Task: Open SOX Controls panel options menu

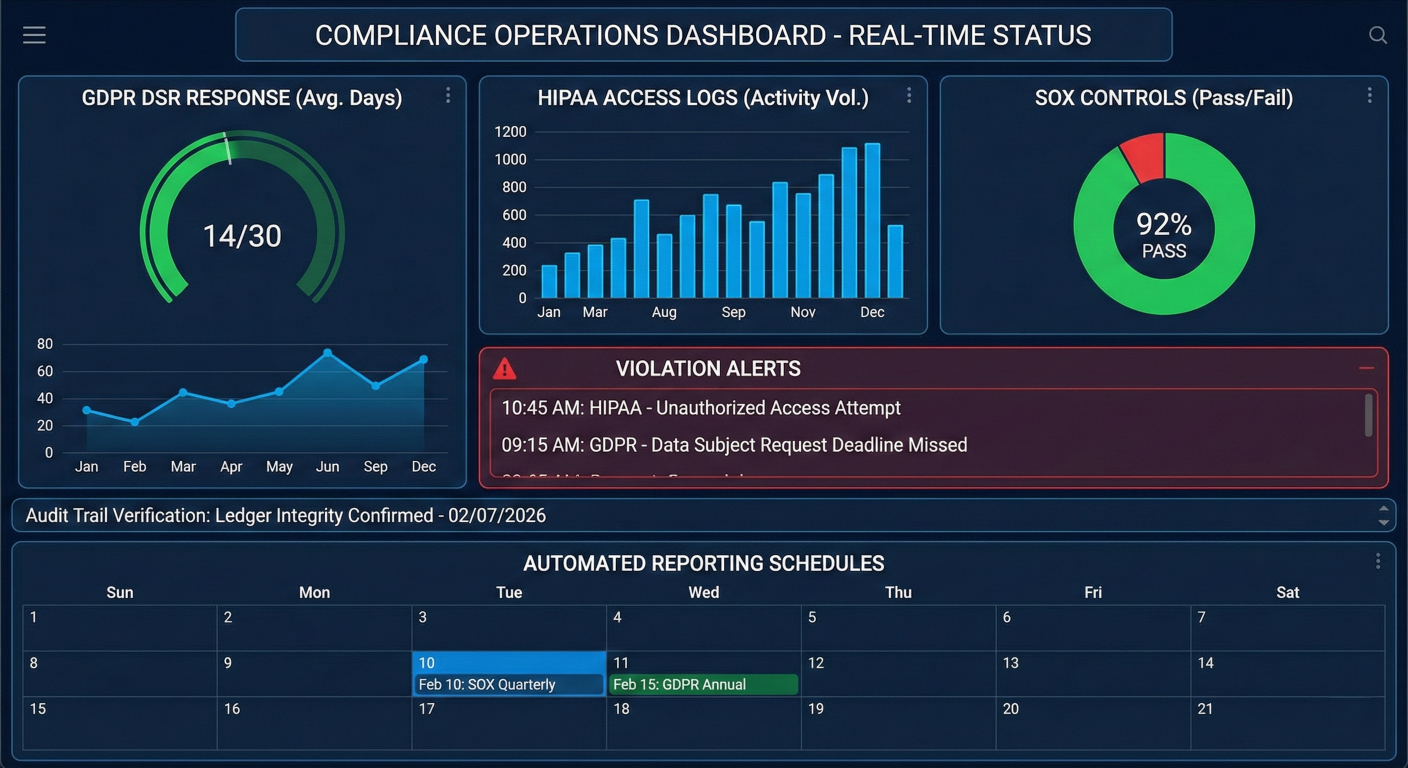Action: [x=1369, y=95]
